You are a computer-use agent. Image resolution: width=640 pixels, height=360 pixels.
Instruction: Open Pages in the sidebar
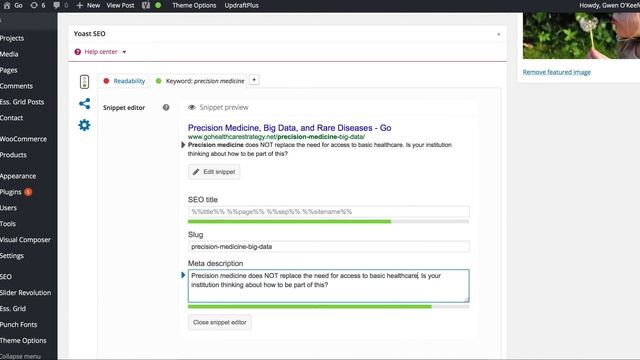(9, 70)
